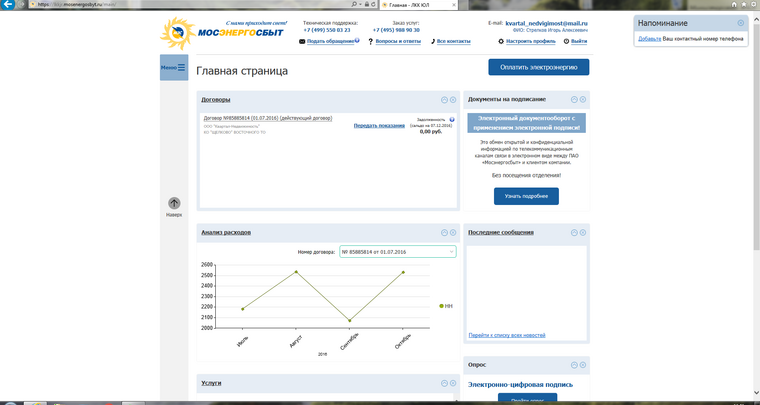Click the browser address bar URL
Viewport: 760px width, 405px height.
tap(78, 4)
